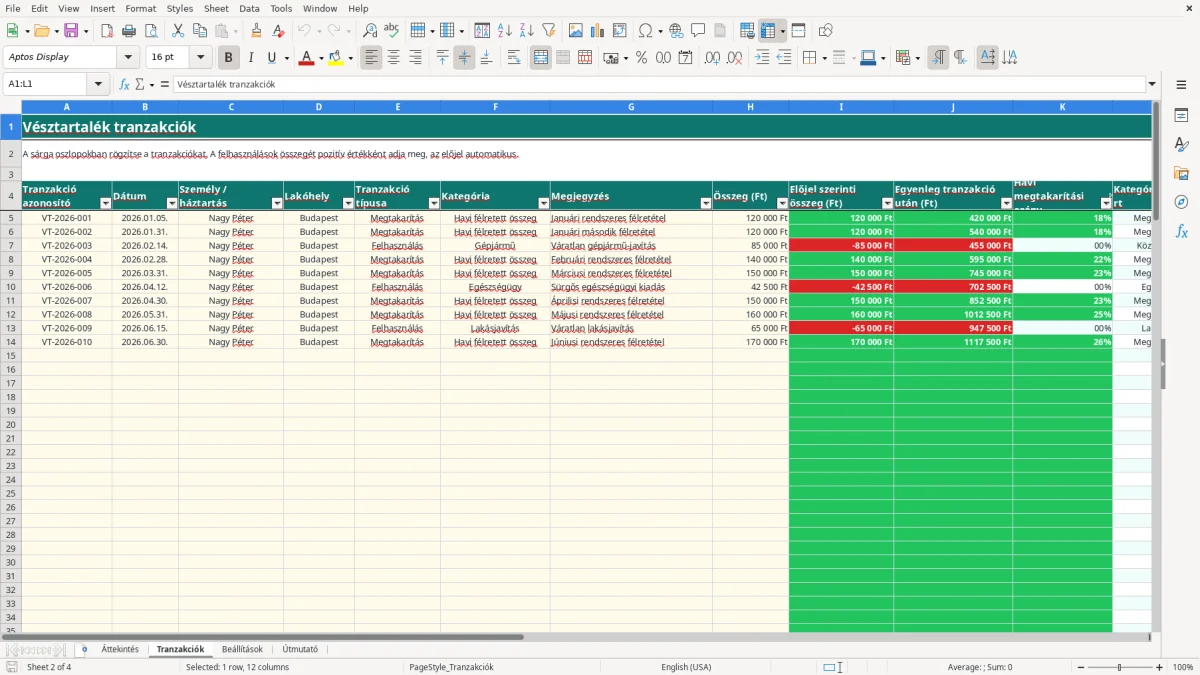
Task: Toggle Wrap Text
Action: pos(514,58)
